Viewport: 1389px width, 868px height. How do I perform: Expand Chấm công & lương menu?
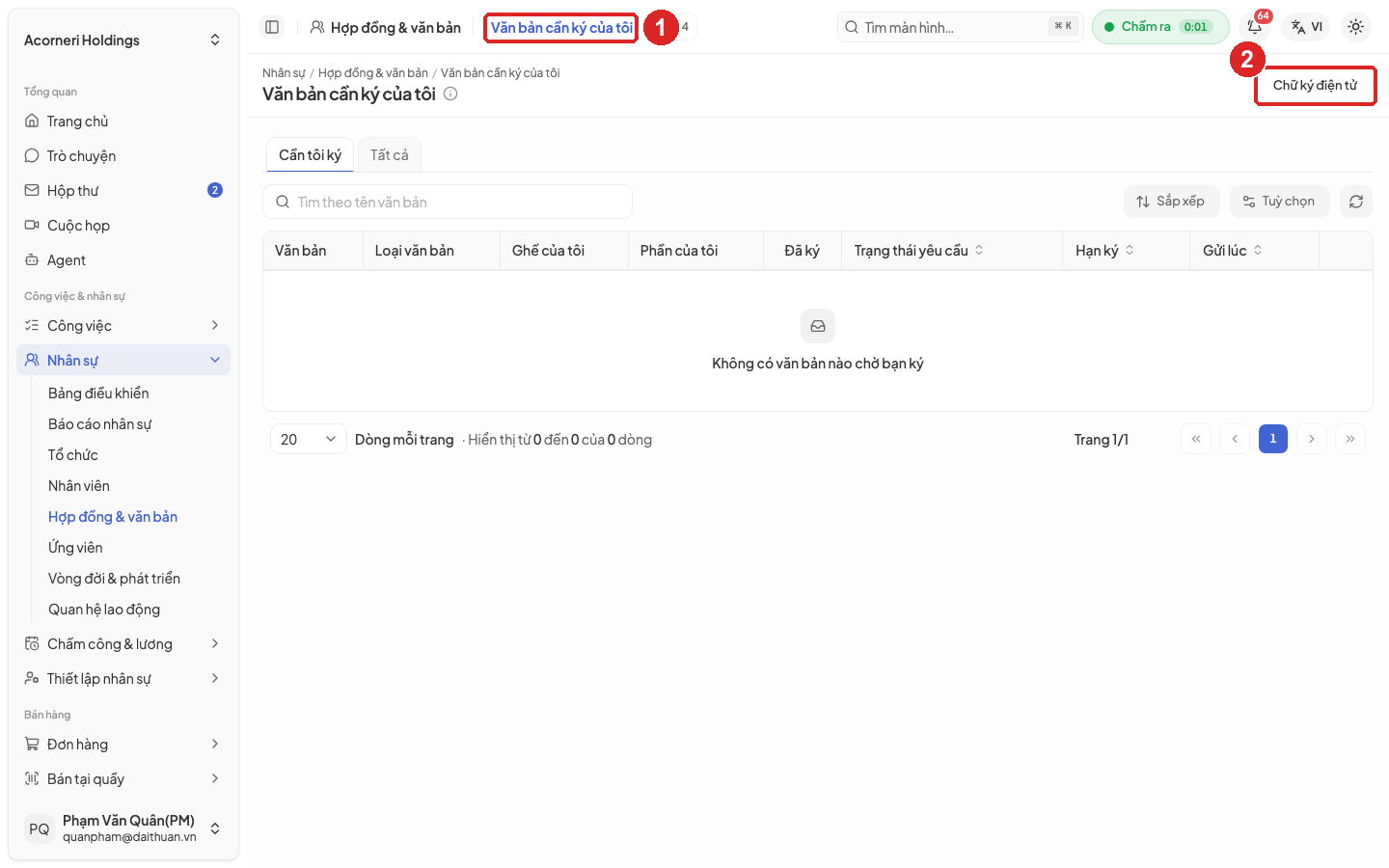[123, 644]
